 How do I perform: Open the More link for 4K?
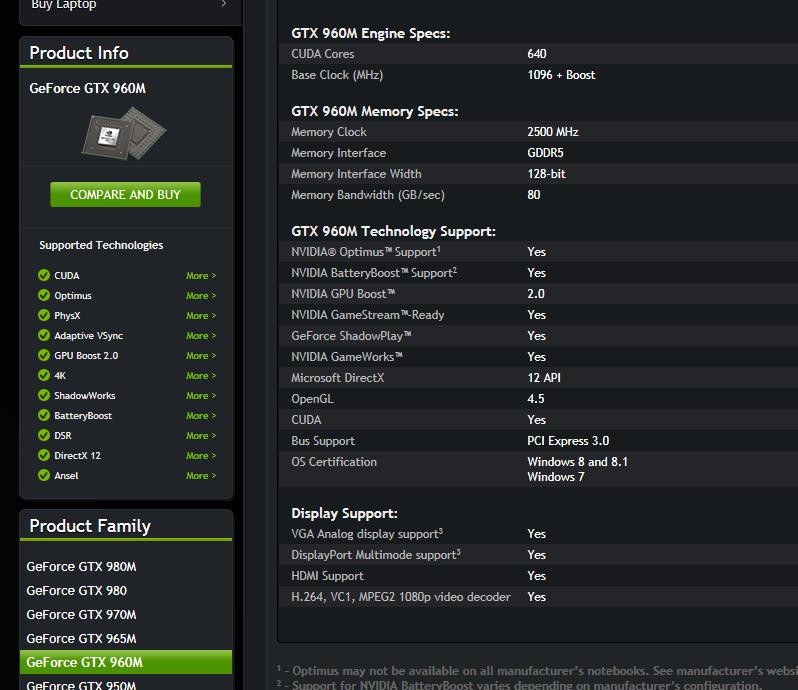[200, 376]
